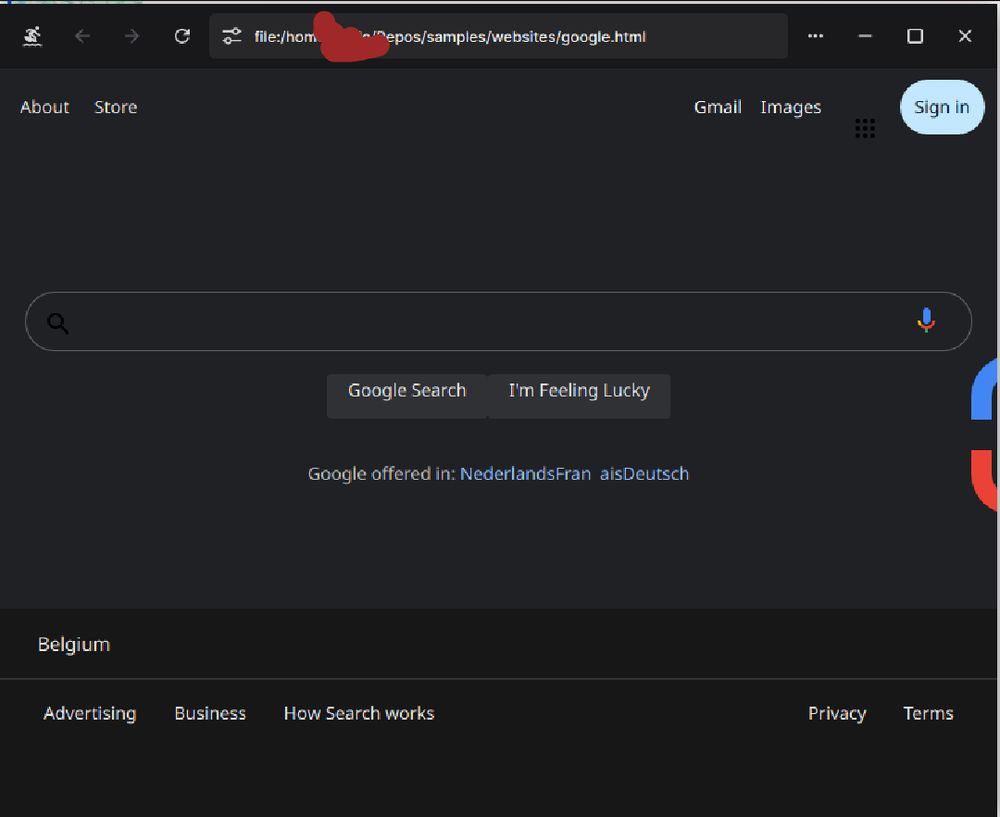Maximize the browser window

[915, 36]
